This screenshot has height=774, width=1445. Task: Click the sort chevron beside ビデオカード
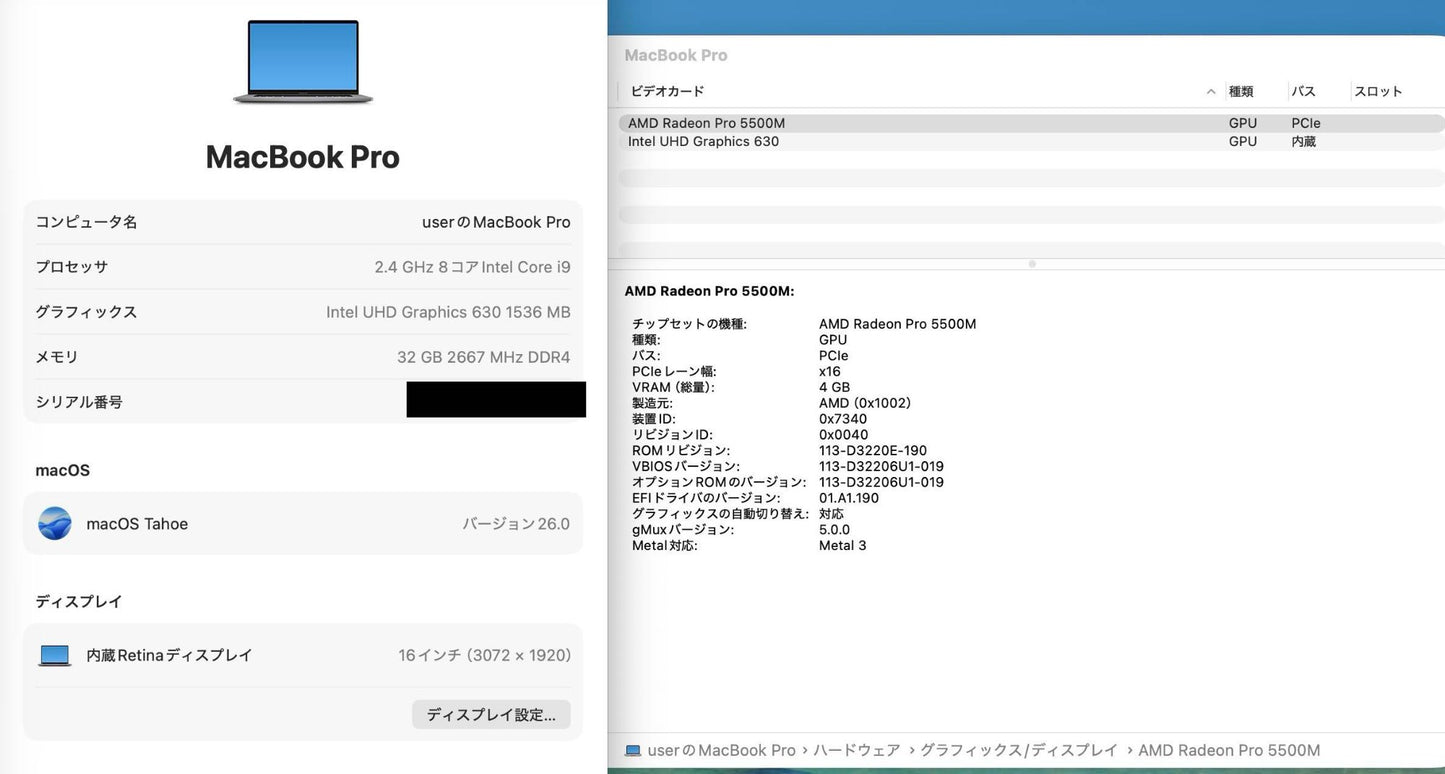click(x=1210, y=91)
